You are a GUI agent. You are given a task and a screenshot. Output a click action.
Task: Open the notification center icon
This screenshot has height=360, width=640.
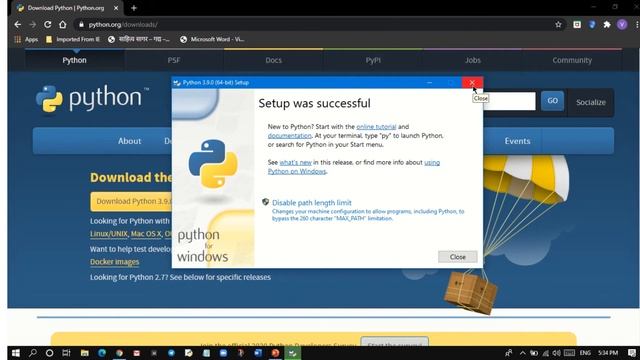pyautogui.click(x=632, y=353)
